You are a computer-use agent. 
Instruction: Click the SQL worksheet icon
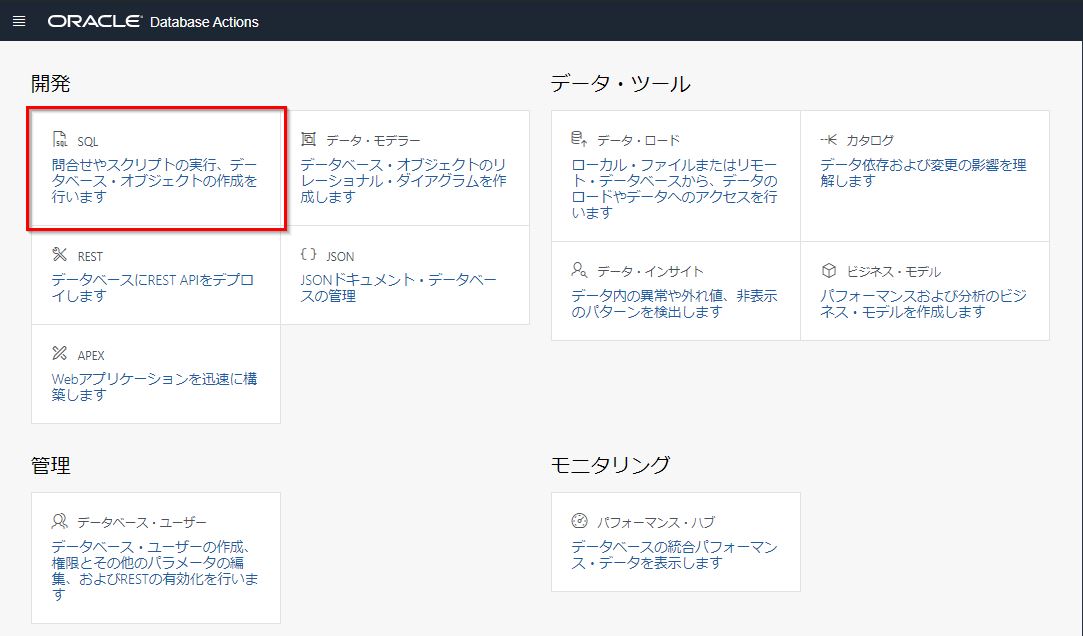pyautogui.click(x=60, y=141)
